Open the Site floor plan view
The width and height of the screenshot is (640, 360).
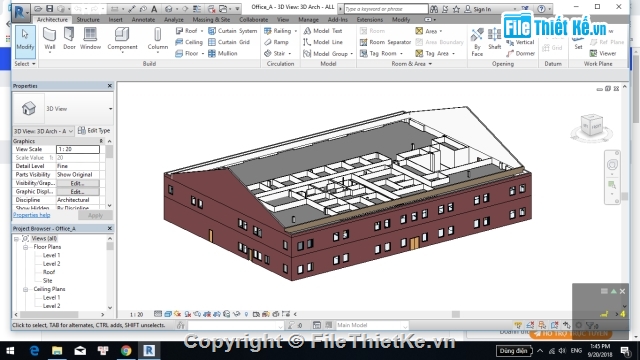click(x=47, y=281)
